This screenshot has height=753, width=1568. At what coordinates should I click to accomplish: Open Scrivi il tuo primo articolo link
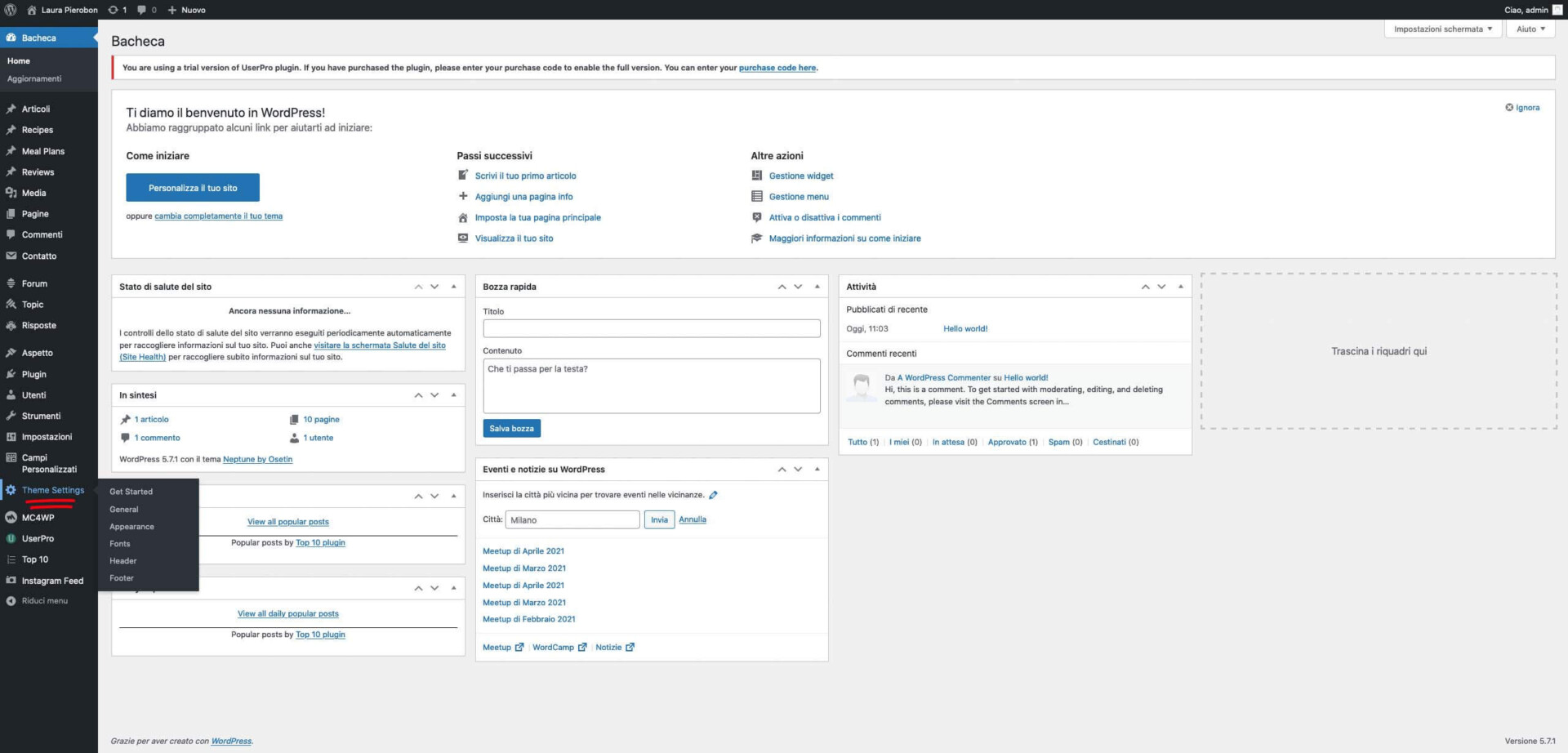point(526,176)
